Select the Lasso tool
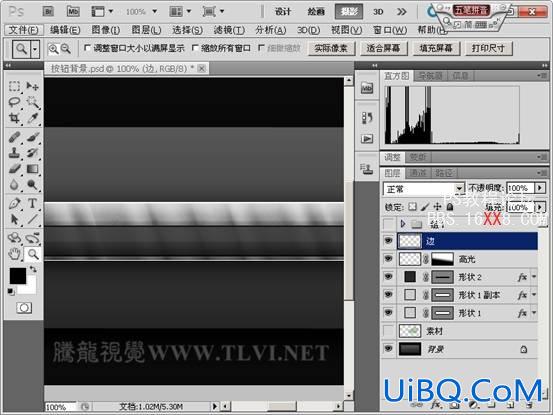 [14, 102]
